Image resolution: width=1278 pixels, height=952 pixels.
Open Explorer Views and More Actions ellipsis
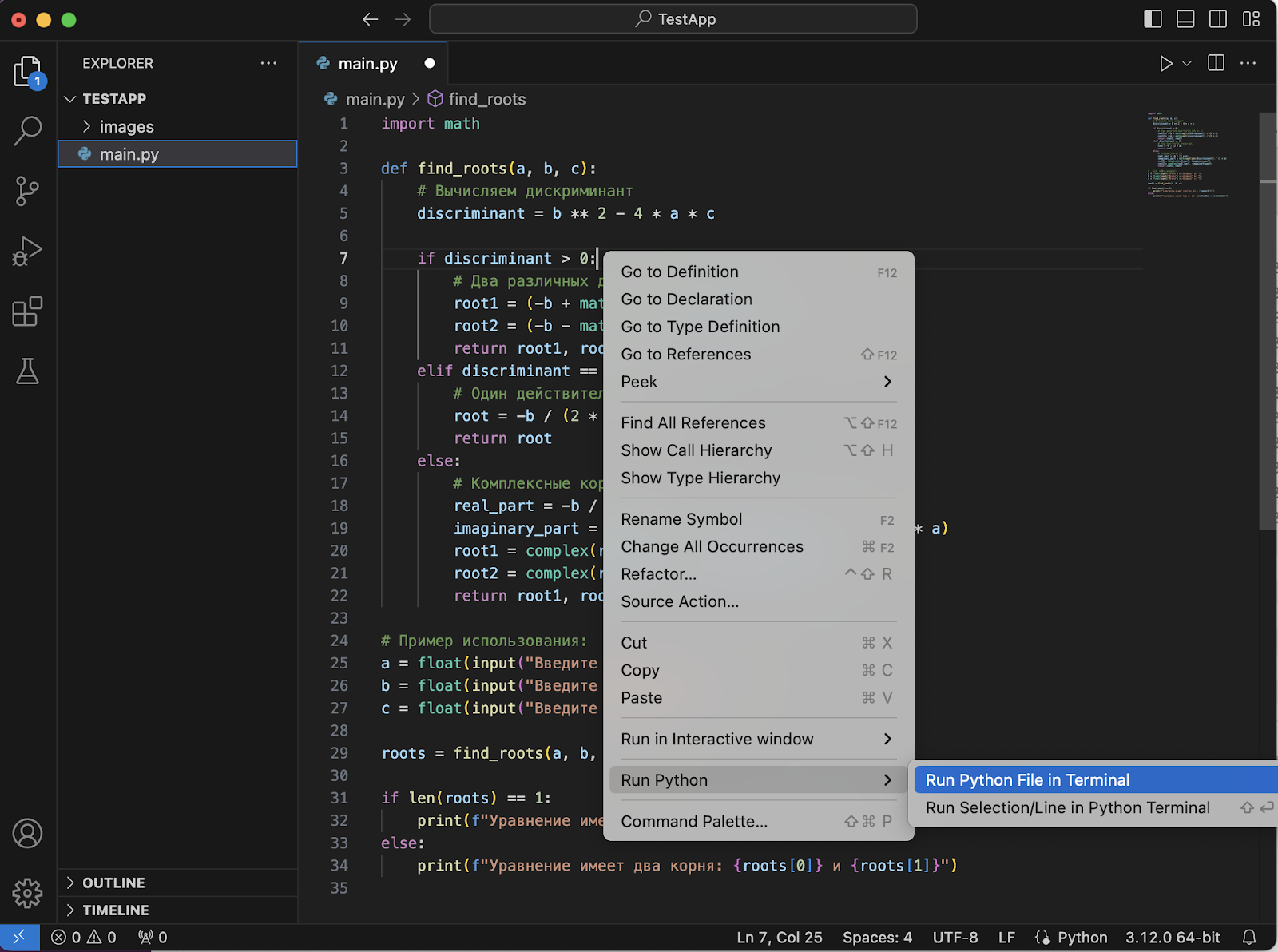point(268,63)
